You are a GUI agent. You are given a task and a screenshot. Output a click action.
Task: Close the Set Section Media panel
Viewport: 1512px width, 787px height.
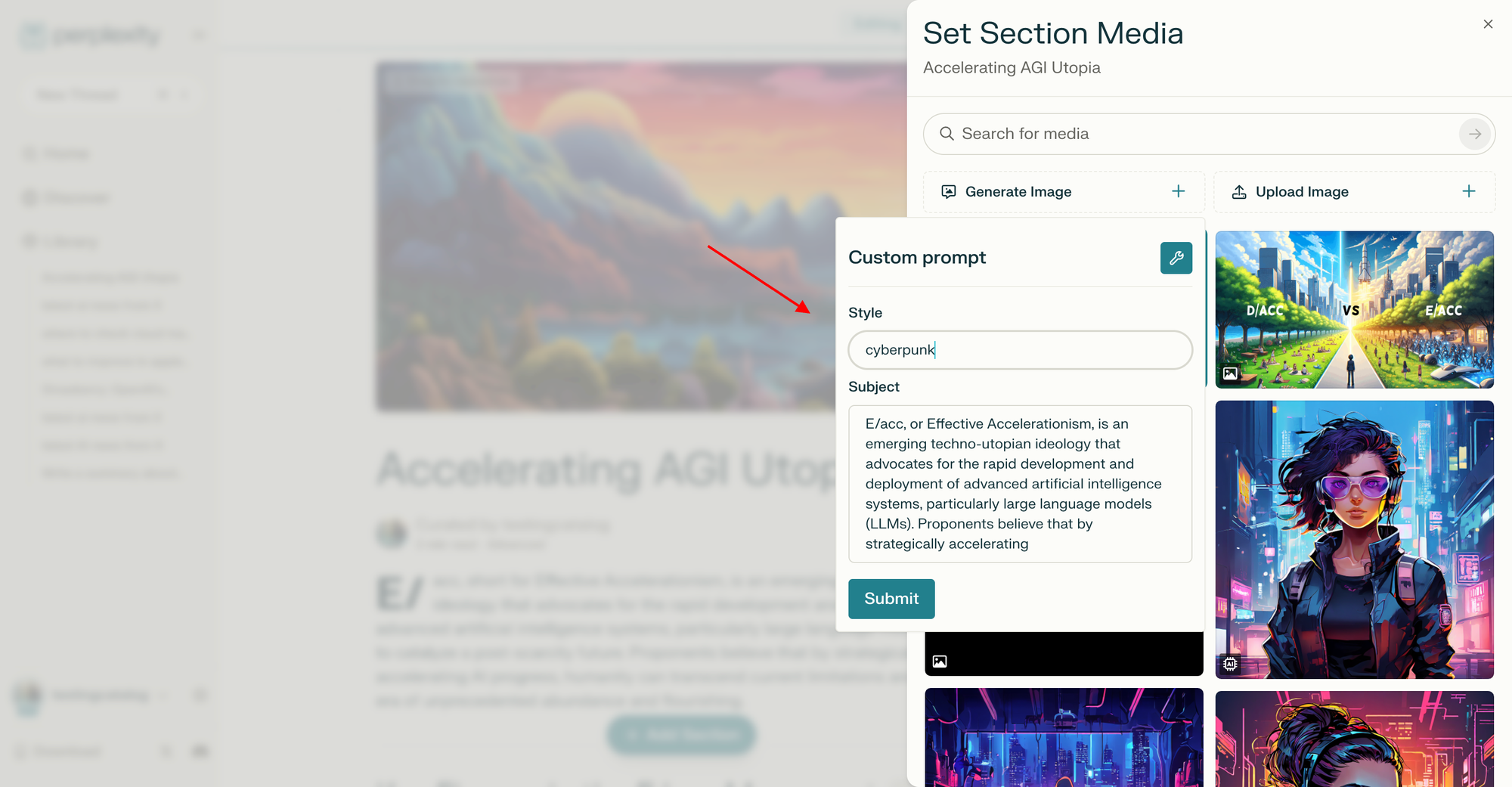[1488, 24]
